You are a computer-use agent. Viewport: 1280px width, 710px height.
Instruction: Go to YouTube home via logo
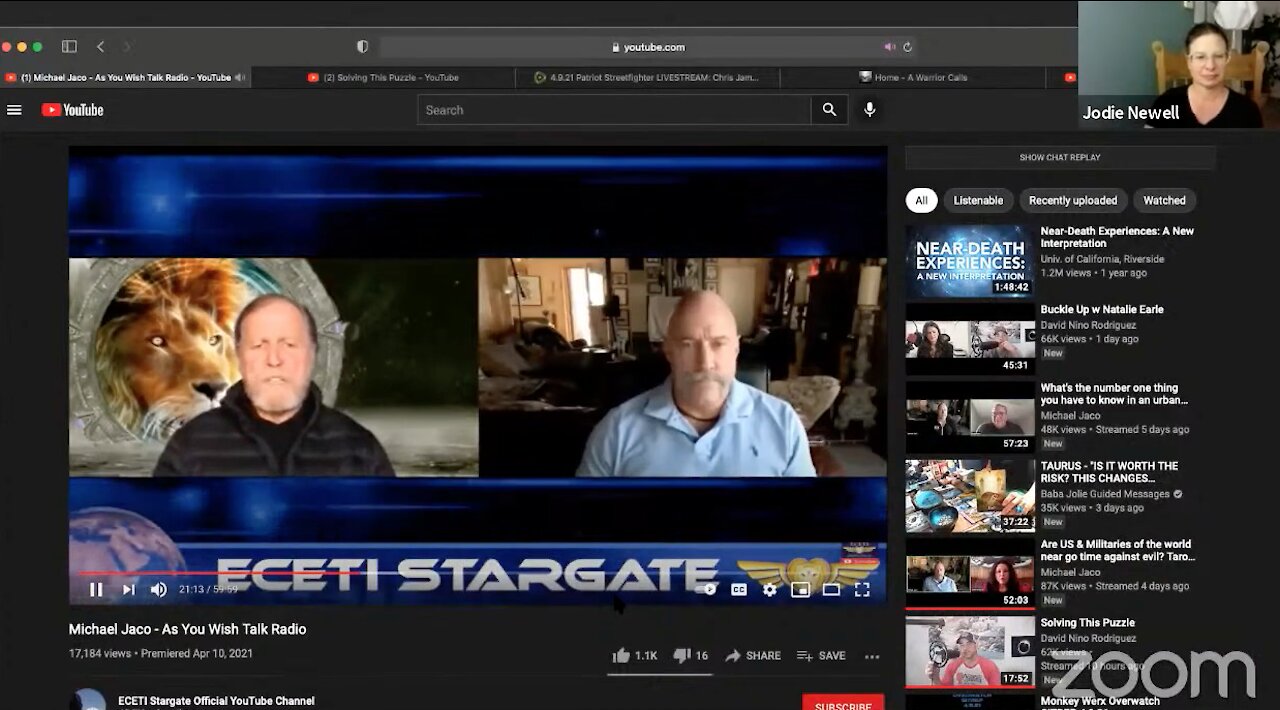73,110
